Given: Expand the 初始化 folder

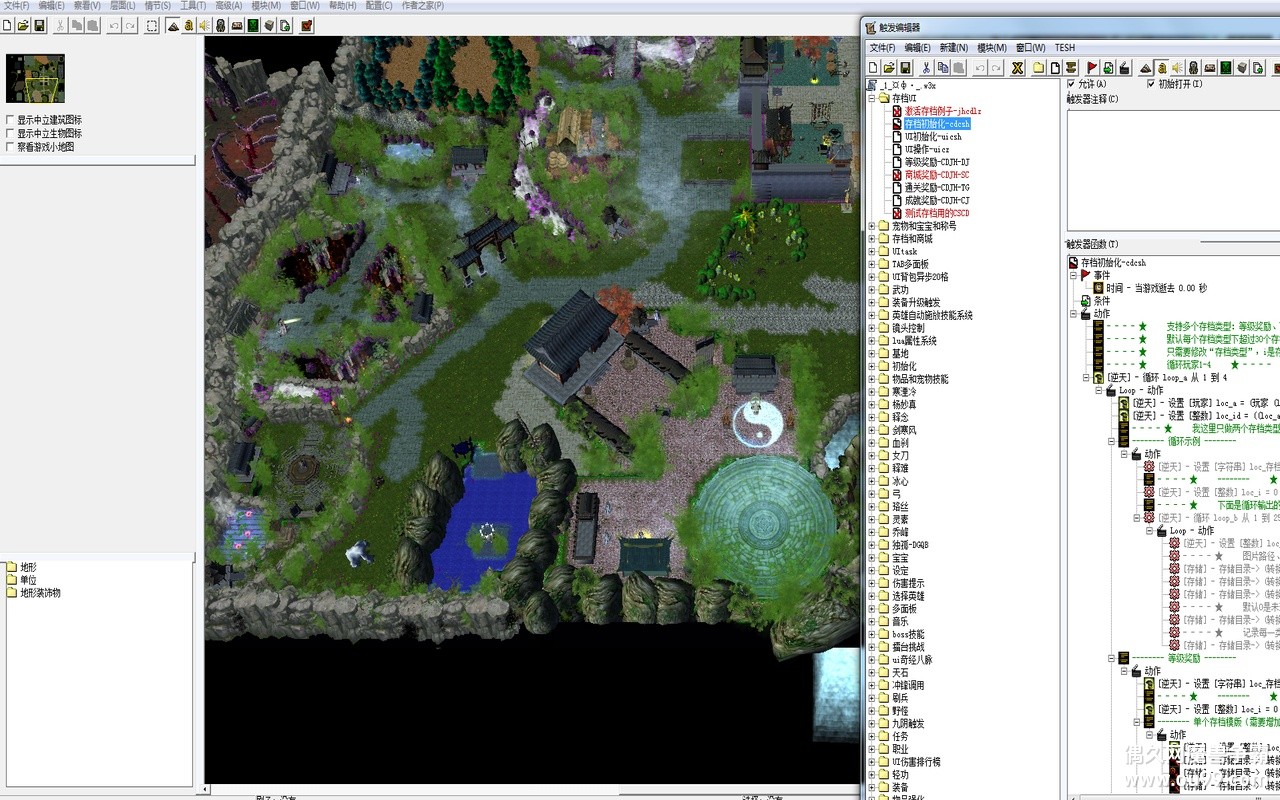Looking at the screenshot, I should click(871, 366).
